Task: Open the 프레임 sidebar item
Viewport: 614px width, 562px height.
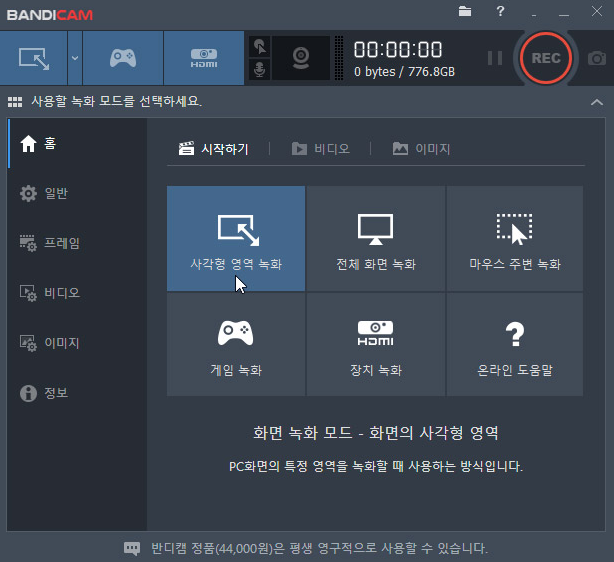Action: [78, 243]
